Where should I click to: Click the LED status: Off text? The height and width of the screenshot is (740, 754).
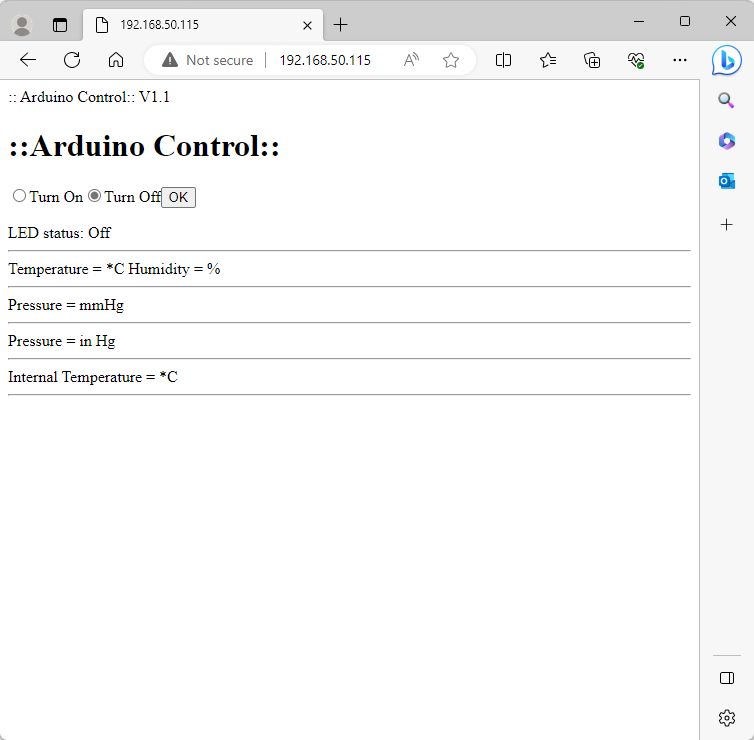(60, 233)
